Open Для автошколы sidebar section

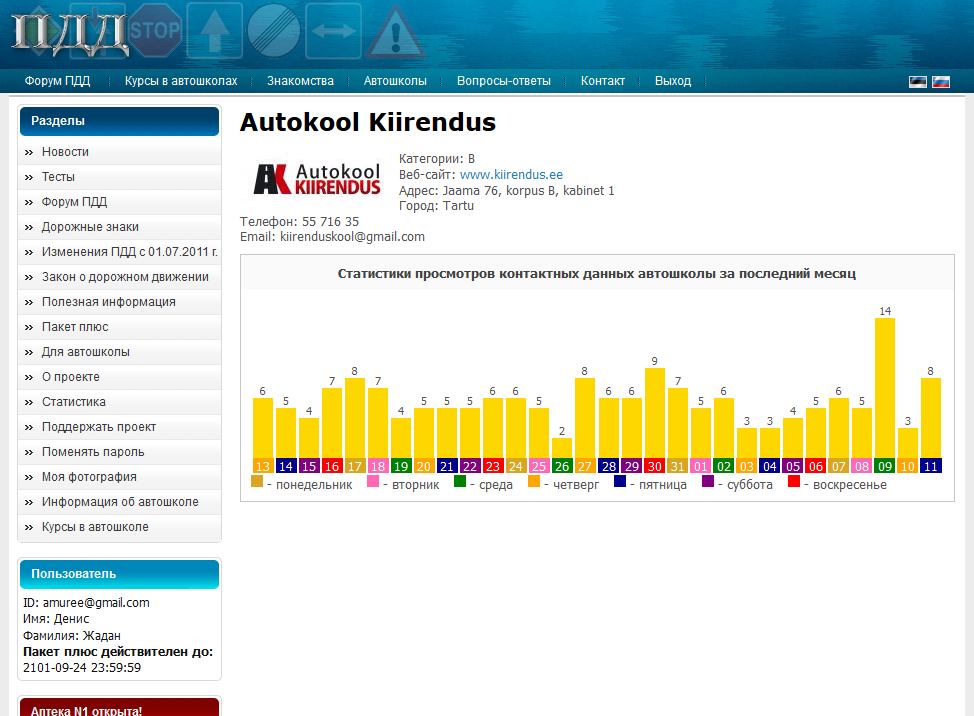119,352
